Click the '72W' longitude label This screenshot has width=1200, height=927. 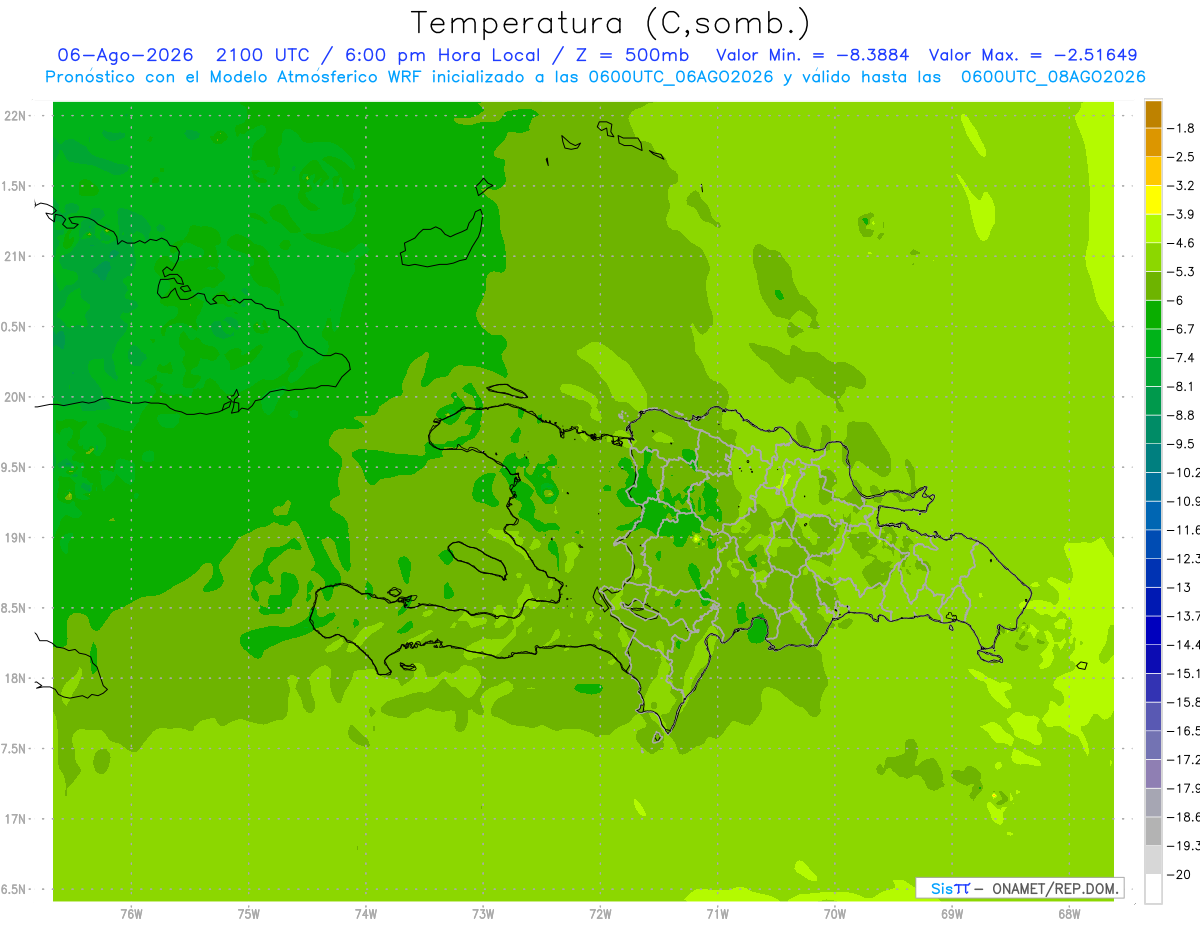click(x=601, y=914)
